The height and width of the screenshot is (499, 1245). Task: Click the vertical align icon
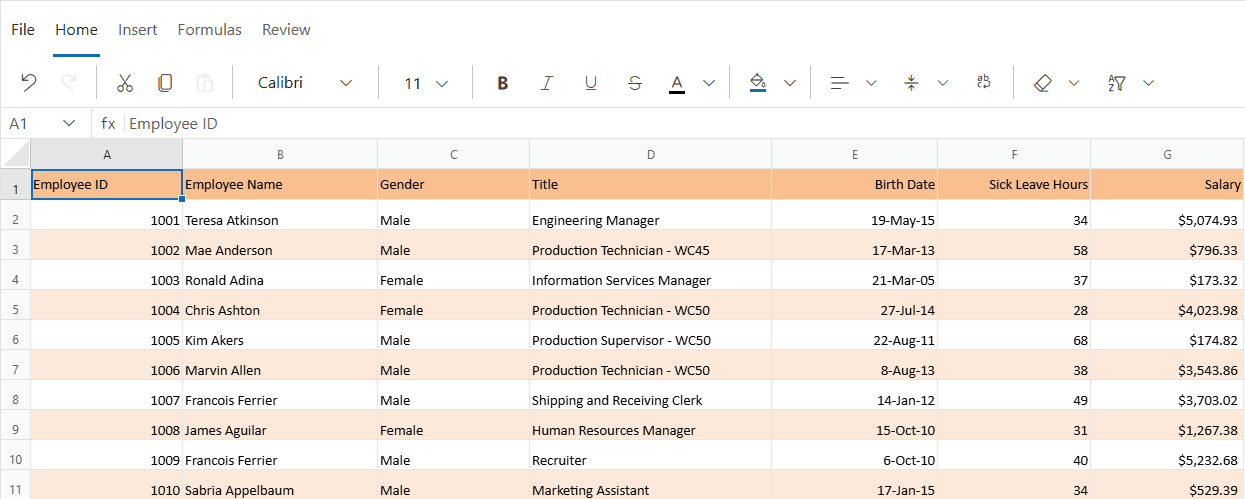pos(911,83)
